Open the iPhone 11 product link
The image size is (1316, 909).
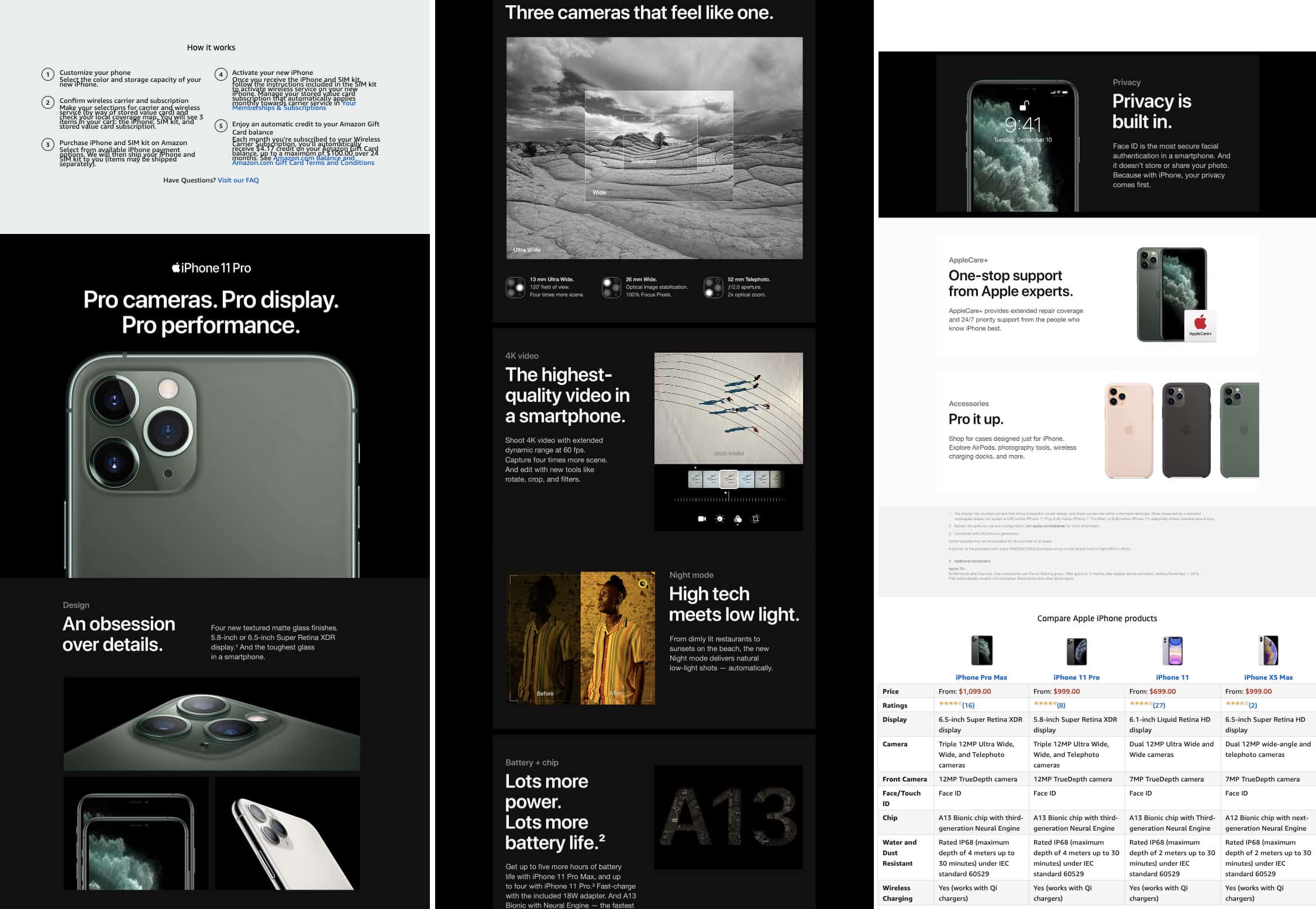(1172, 677)
